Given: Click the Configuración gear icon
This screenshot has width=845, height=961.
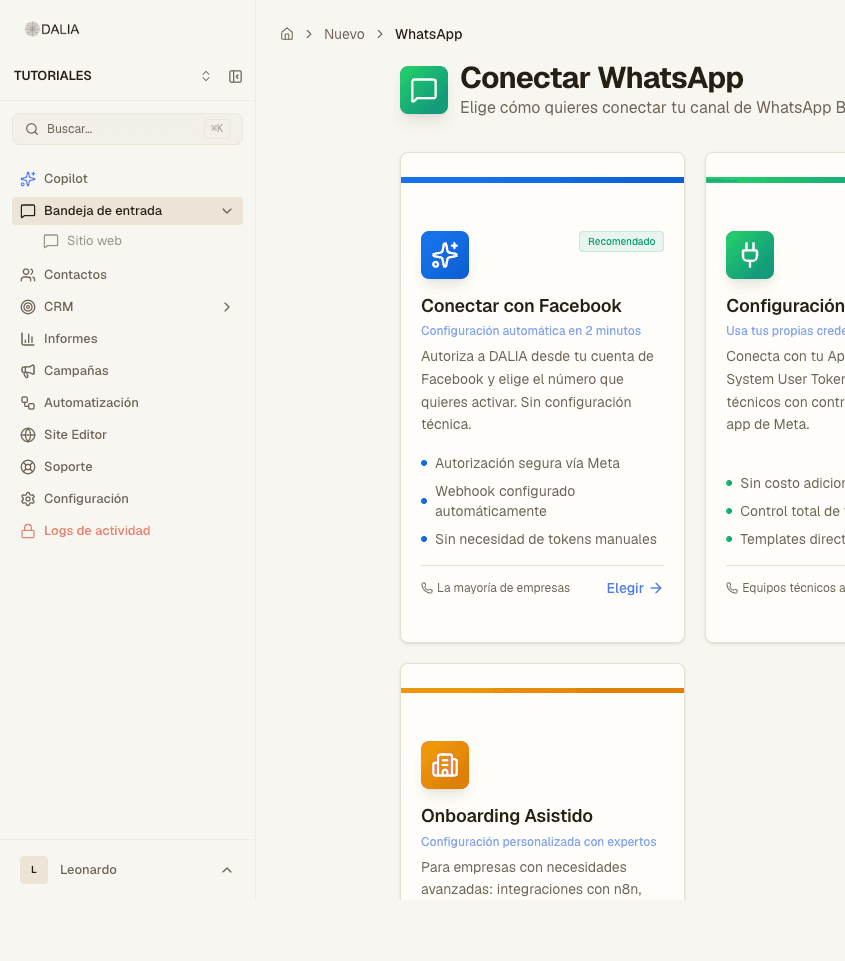Looking at the screenshot, I should pyautogui.click(x=28, y=498).
